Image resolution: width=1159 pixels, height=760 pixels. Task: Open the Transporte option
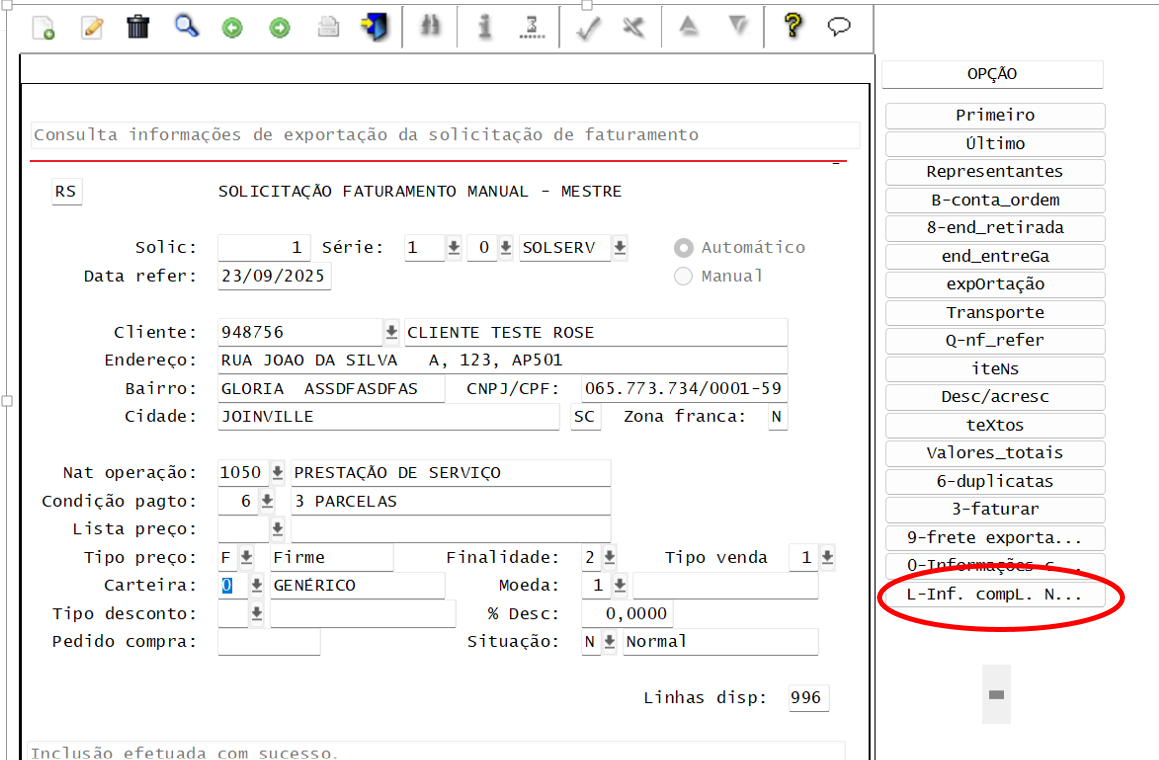point(995,312)
